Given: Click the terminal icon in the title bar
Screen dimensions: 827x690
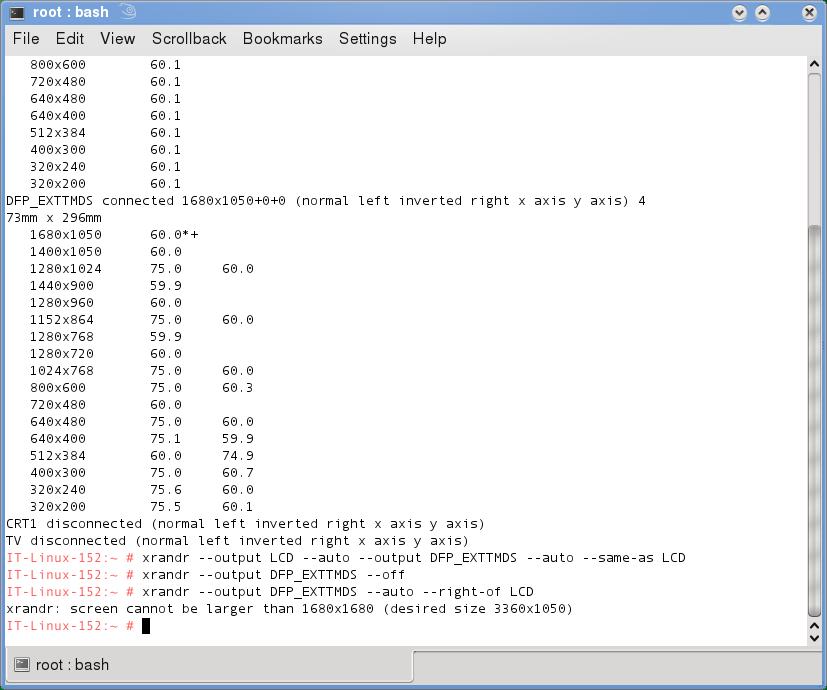Looking at the screenshot, I should click(17, 13).
